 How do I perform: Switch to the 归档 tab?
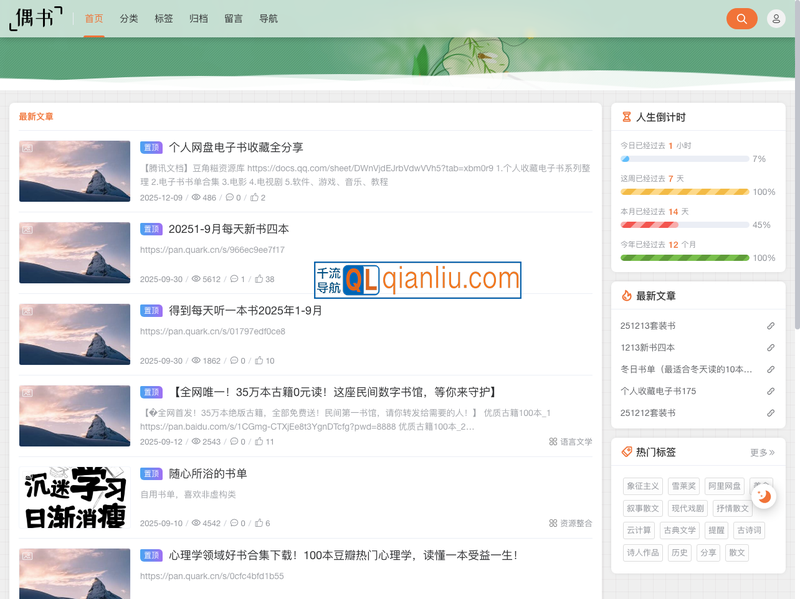(x=199, y=18)
